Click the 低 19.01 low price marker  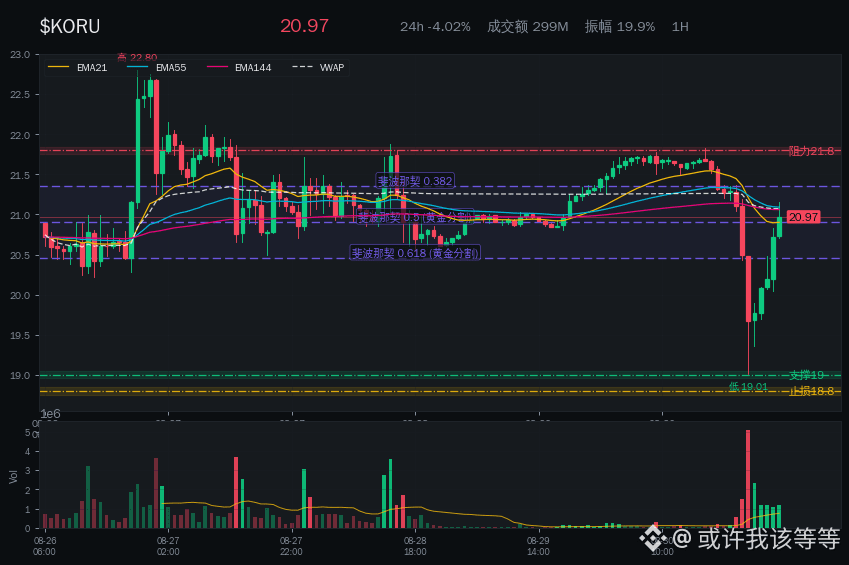tap(748, 386)
